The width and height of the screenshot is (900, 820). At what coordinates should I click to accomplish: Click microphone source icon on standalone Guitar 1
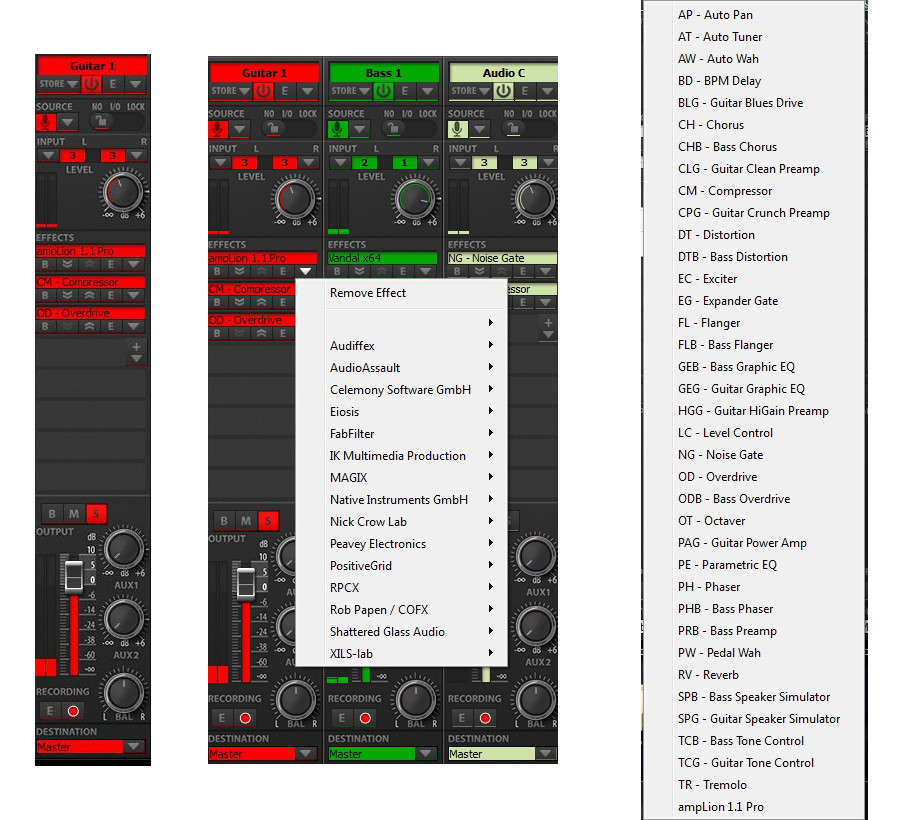(46, 122)
